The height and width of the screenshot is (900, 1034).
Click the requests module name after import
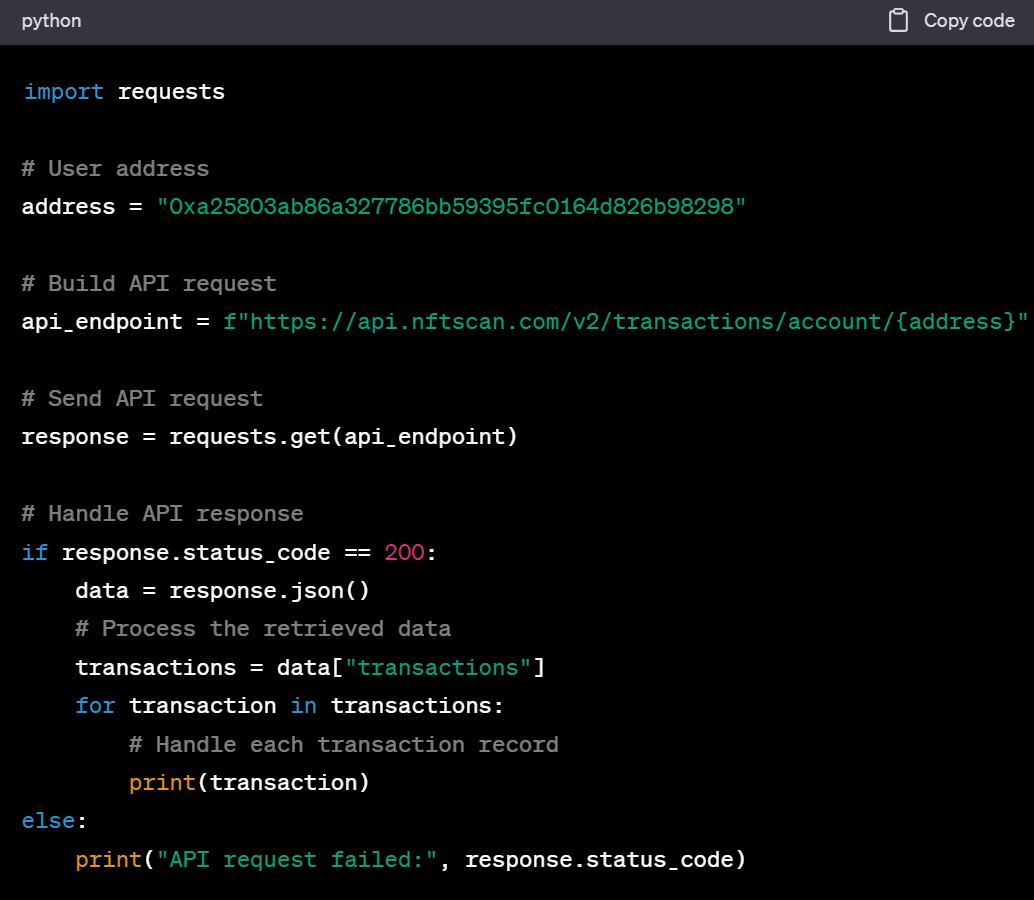tap(171, 92)
